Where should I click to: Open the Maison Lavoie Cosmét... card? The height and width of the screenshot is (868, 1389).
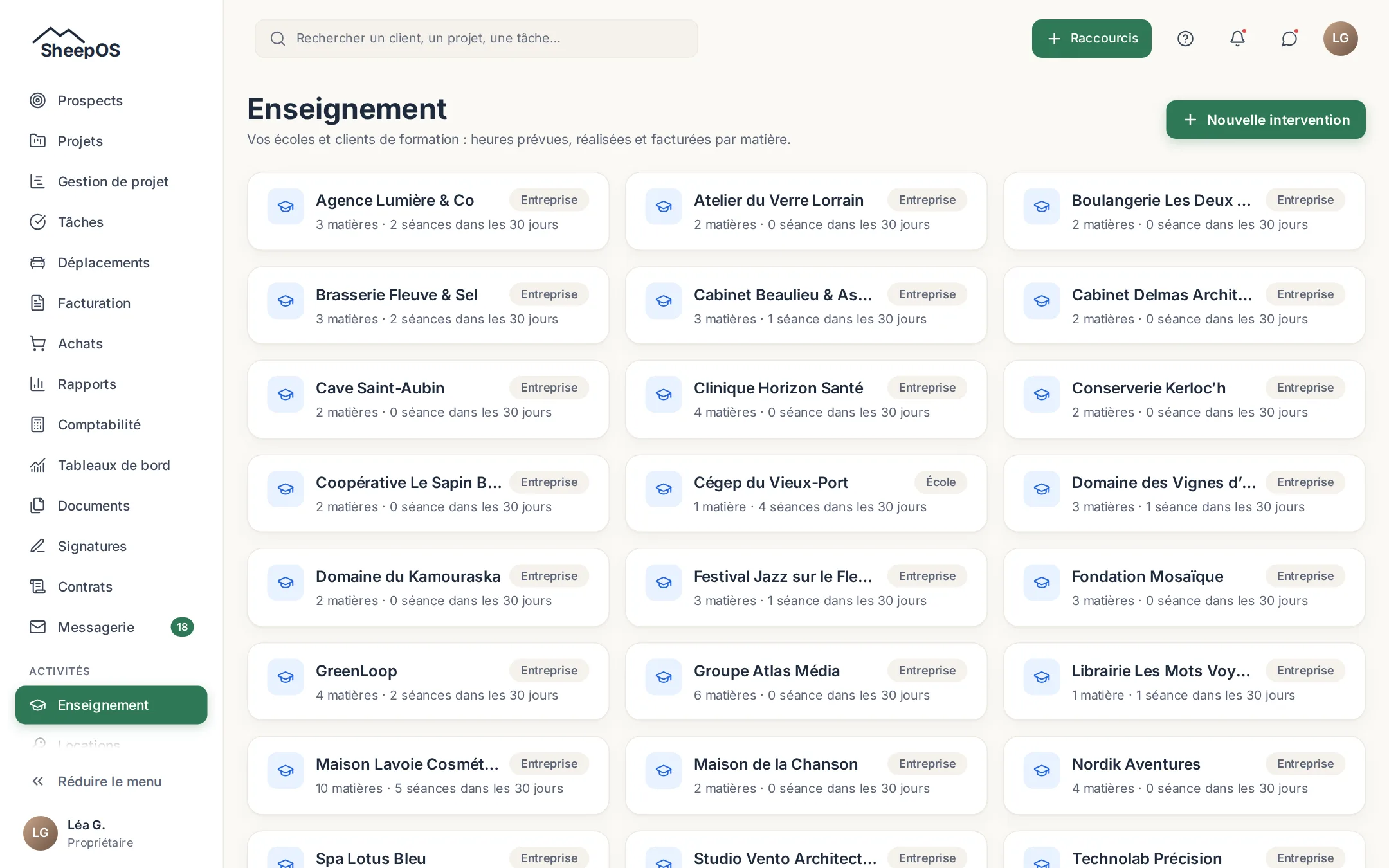point(428,775)
